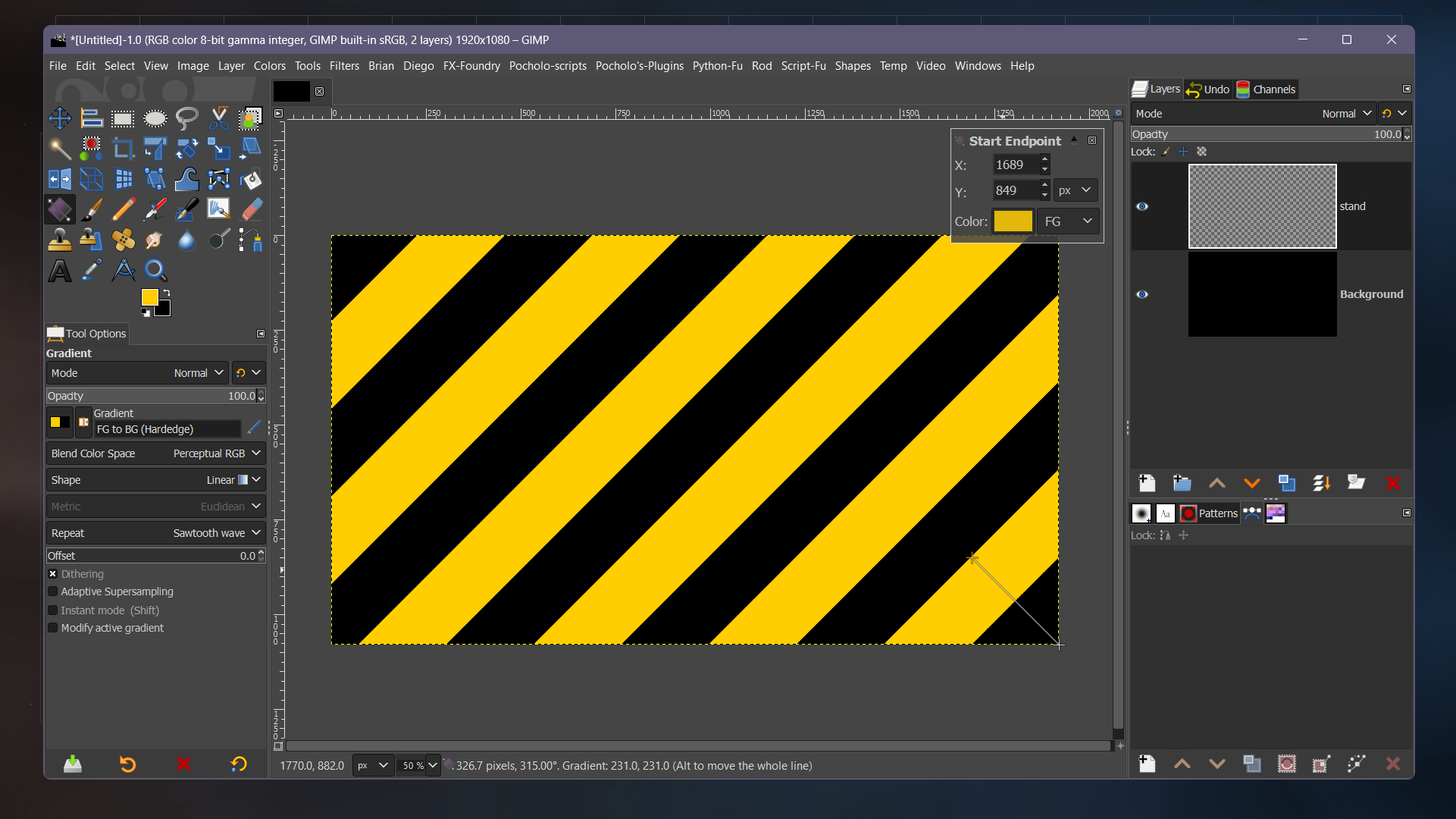Toggle lock position and size for layer
1456x819 pixels.
[x=1183, y=152]
